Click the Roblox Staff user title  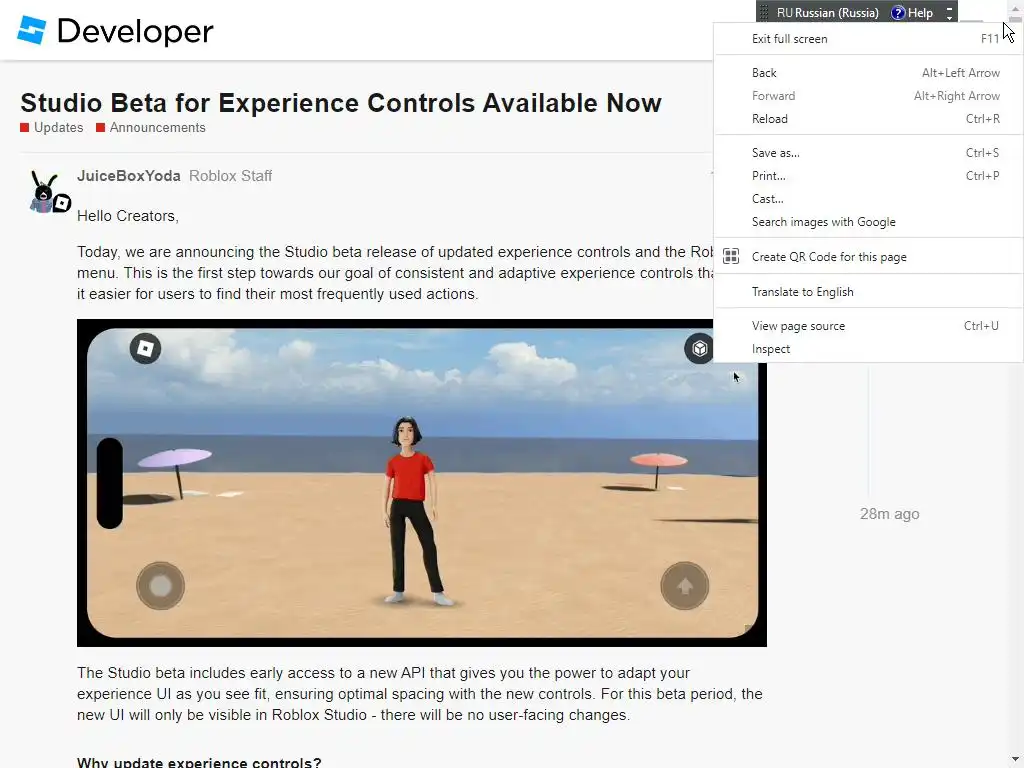[231, 176]
